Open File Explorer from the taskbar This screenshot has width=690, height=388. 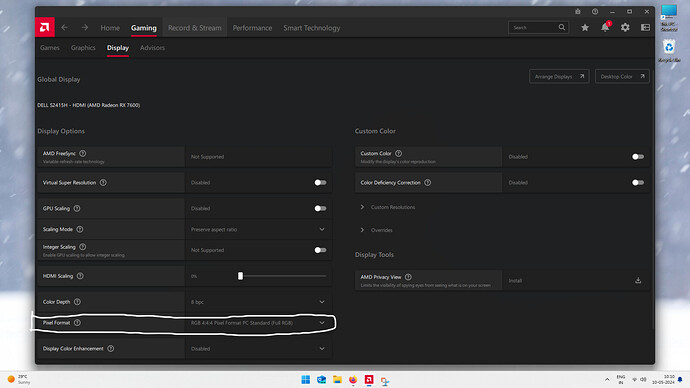[337, 380]
